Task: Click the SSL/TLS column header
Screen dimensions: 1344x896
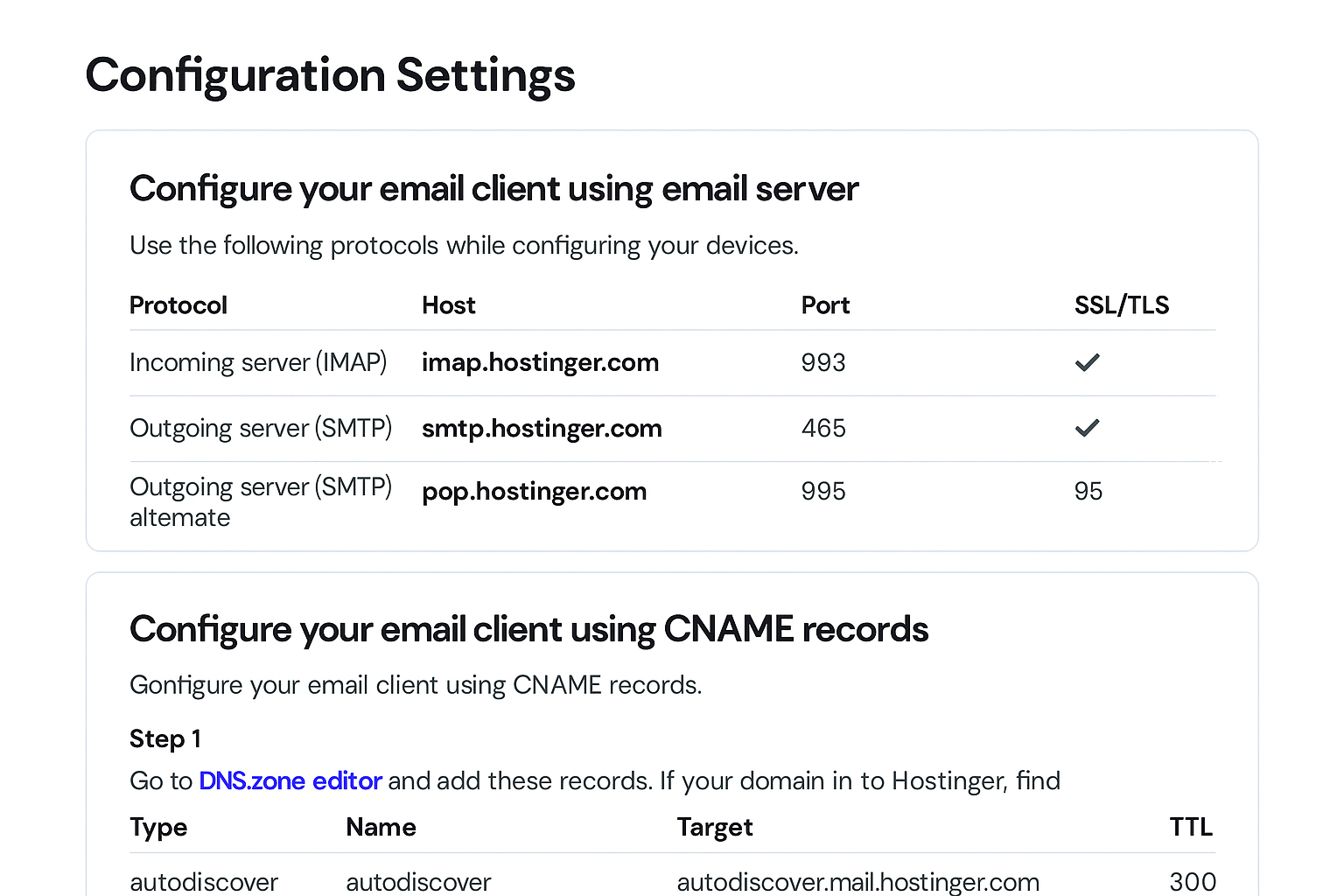Action: click(1122, 305)
